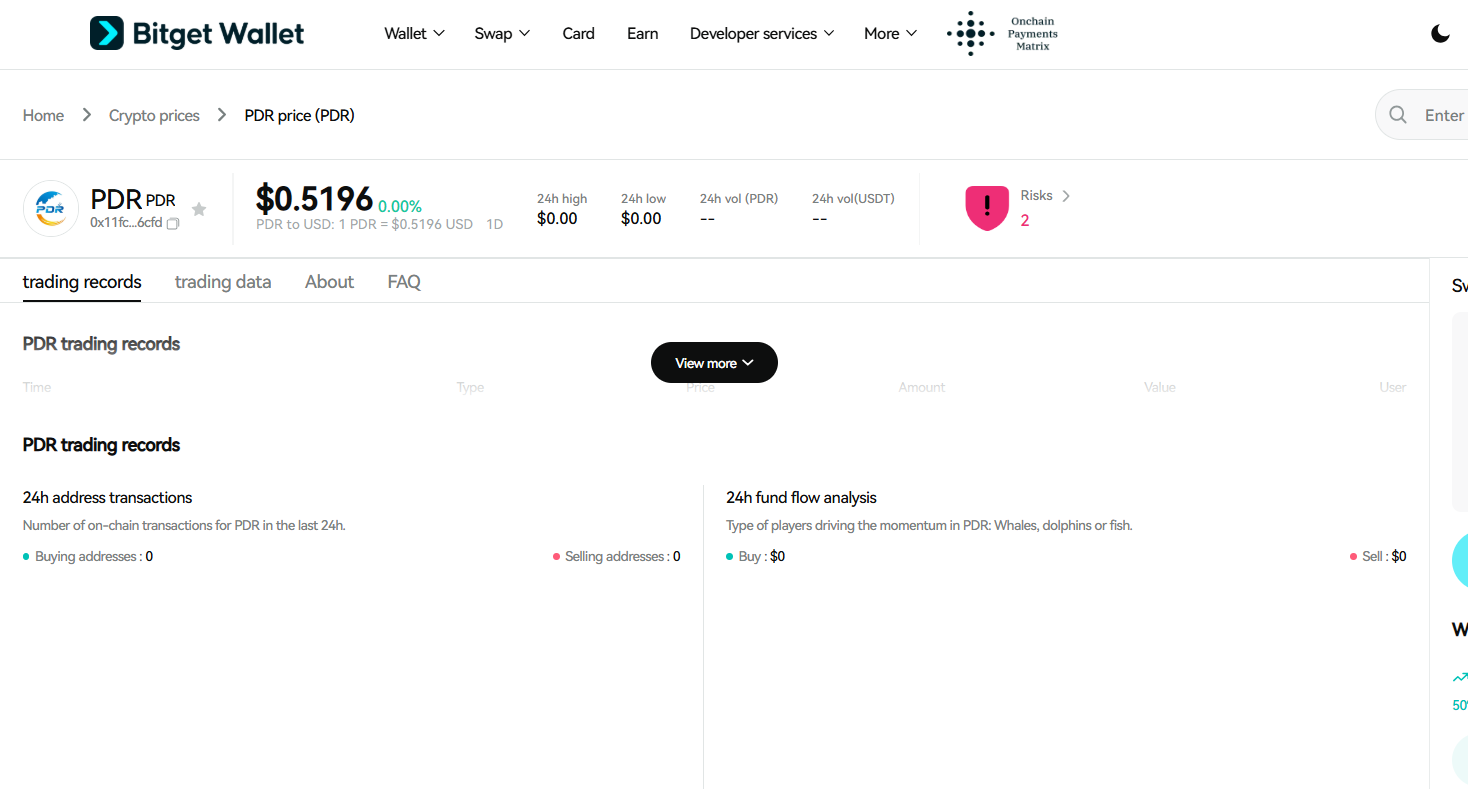Toggle dark mode with the moon icon

click(x=1440, y=33)
